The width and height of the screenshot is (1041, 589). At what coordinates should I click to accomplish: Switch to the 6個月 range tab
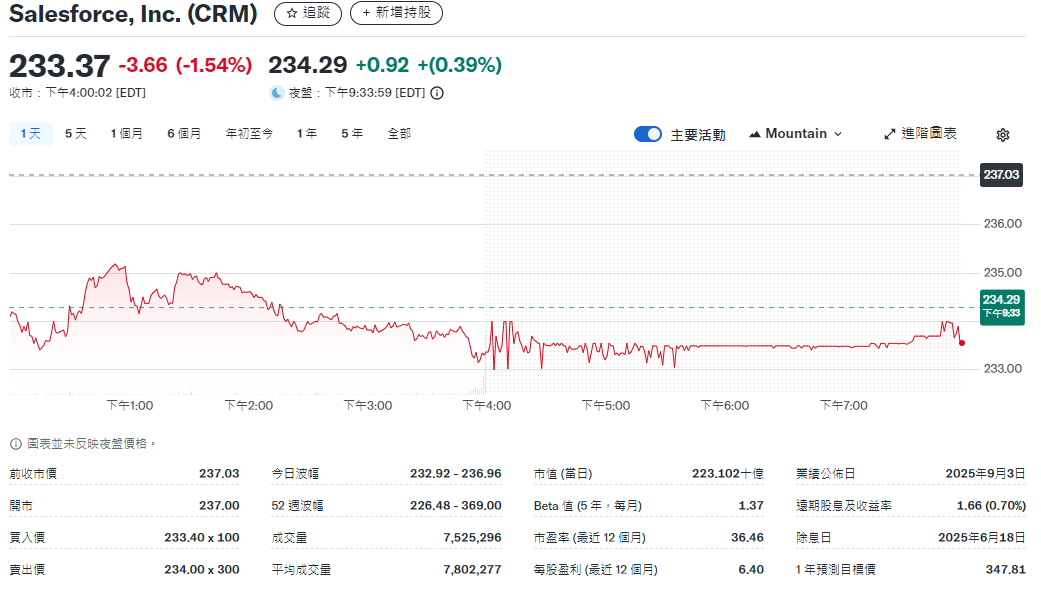click(x=184, y=133)
